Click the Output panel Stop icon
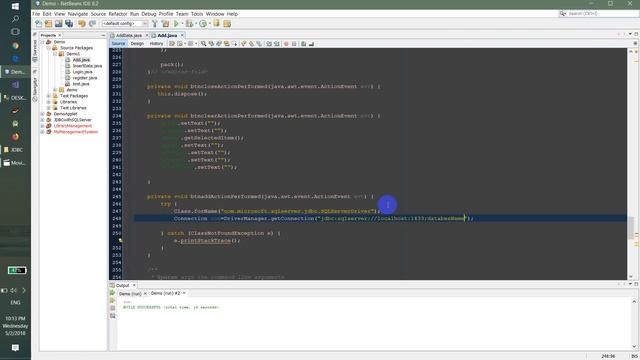Viewport: 640px width, 360px height. (x=112, y=308)
